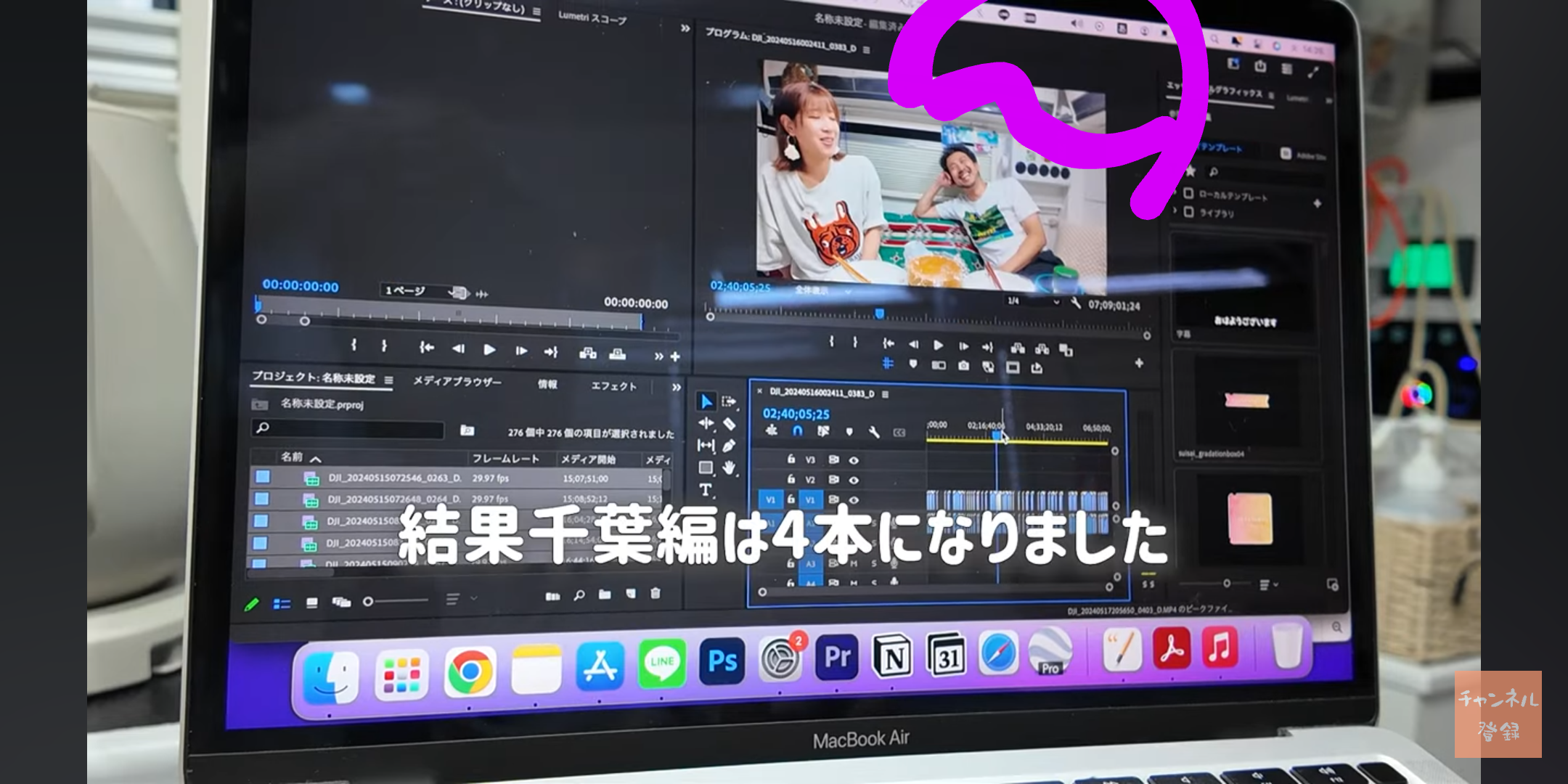The image size is (1568, 784).
Task: Open Photoshop from the dock
Action: (722, 661)
